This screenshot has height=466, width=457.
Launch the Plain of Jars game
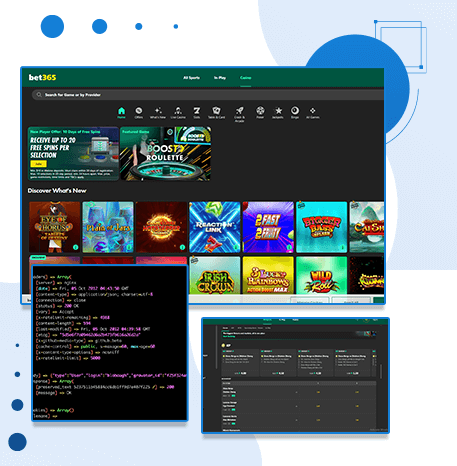pyautogui.click(x=108, y=227)
